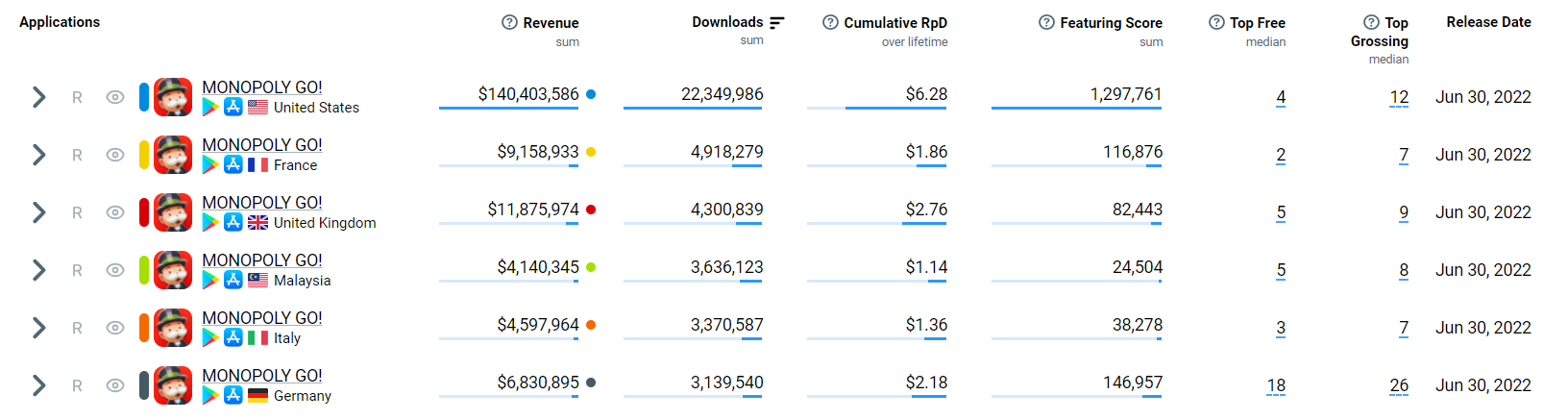Click the R icon in France row
Image resolution: width=1568 pixels, height=420 pixels.
click(77, 156)
